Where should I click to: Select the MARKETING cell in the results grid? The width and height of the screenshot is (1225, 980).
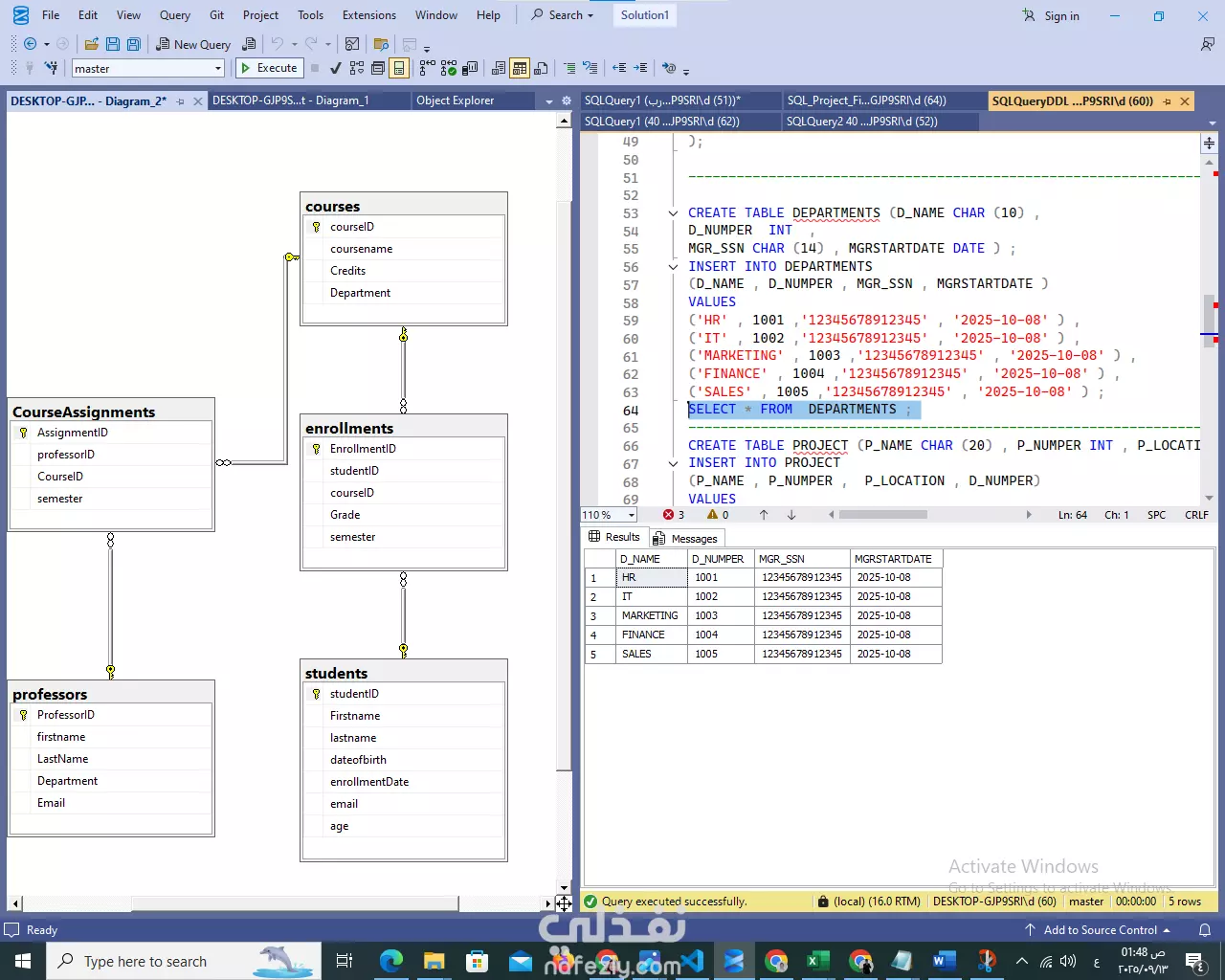click(x=652, y=615)
